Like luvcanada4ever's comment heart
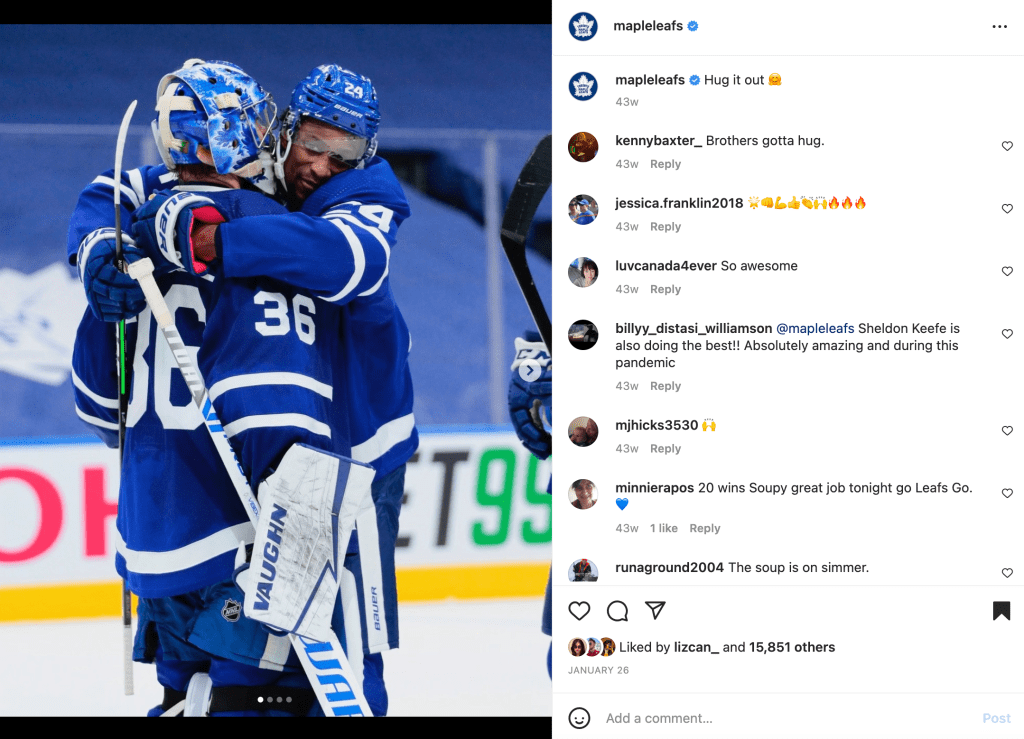The height and width of the screenshot is (739, 1024). (1007, 272)
